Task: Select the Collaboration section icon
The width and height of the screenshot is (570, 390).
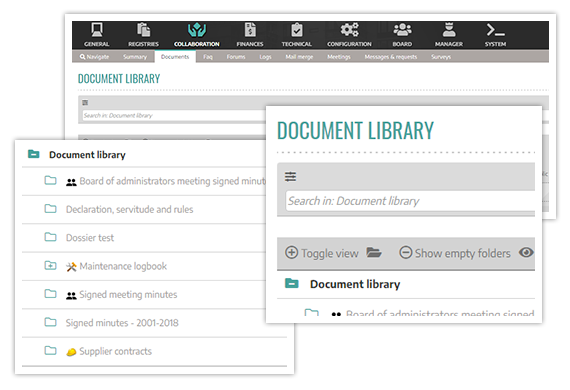Action: point(197,30)
